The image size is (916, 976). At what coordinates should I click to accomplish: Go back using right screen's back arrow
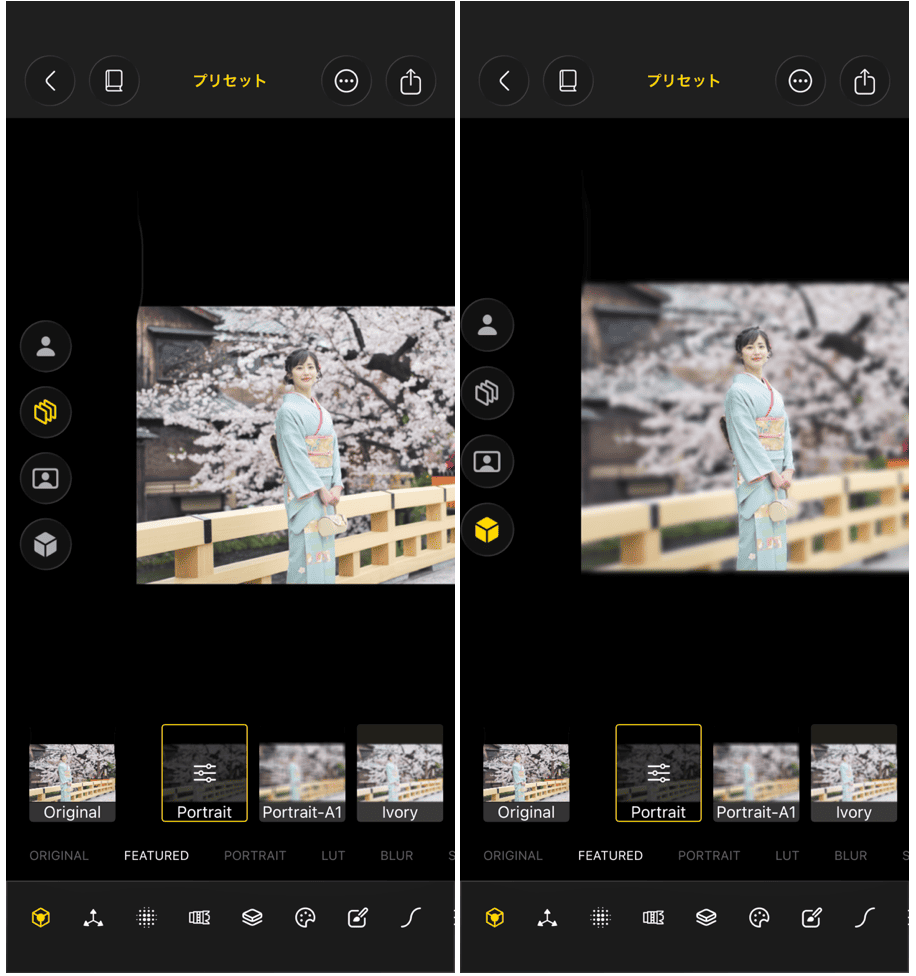pos(505,81)
